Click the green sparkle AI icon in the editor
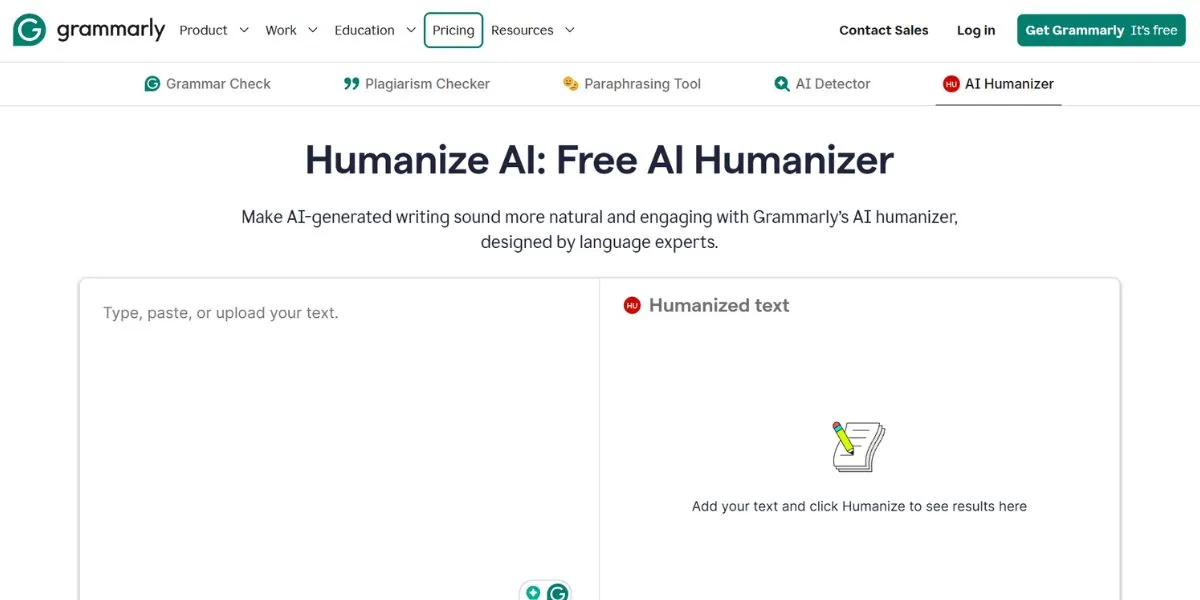1200x600 pixels. (x=533, y=592)
